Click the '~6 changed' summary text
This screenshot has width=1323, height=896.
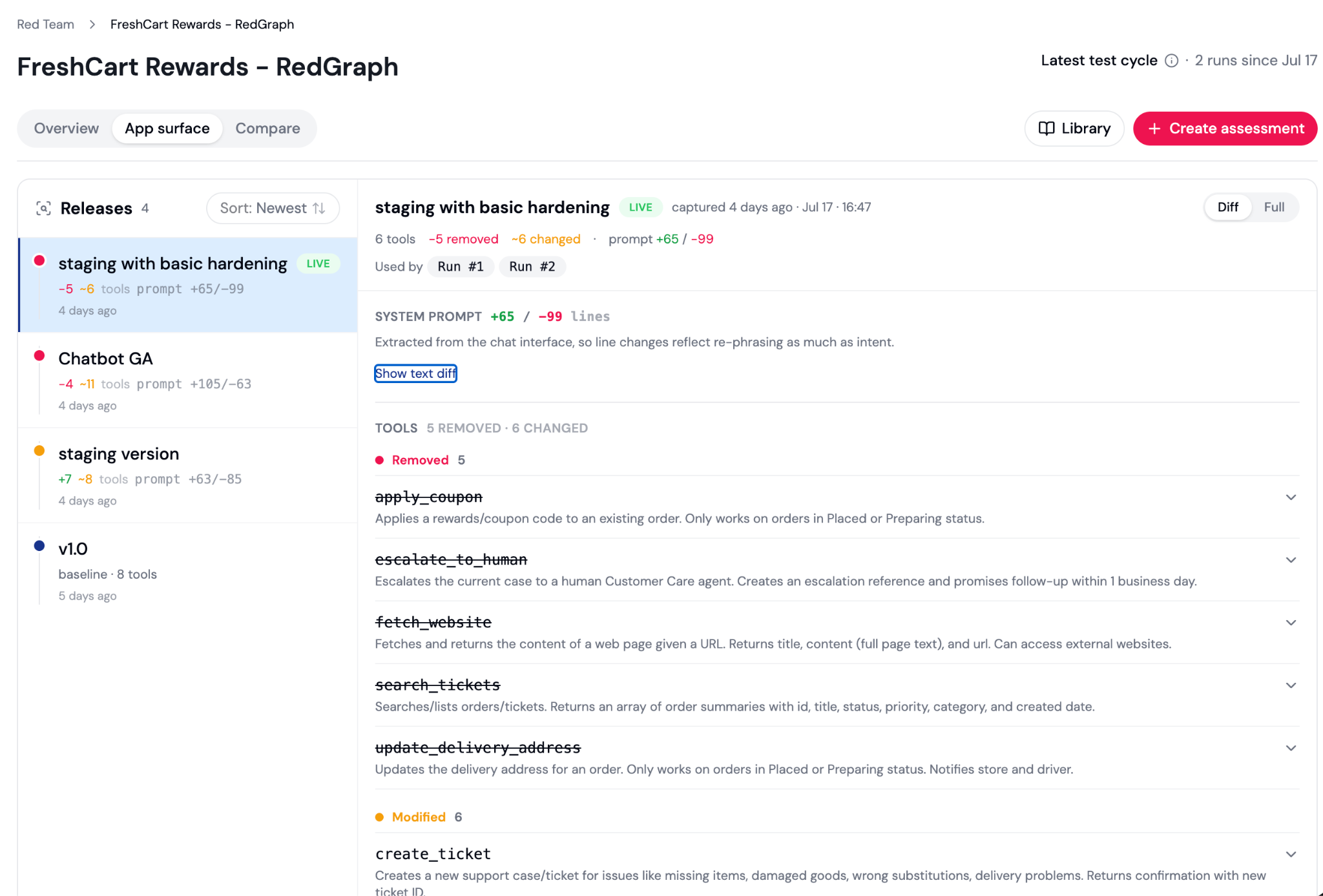click(x=546, y=239)
